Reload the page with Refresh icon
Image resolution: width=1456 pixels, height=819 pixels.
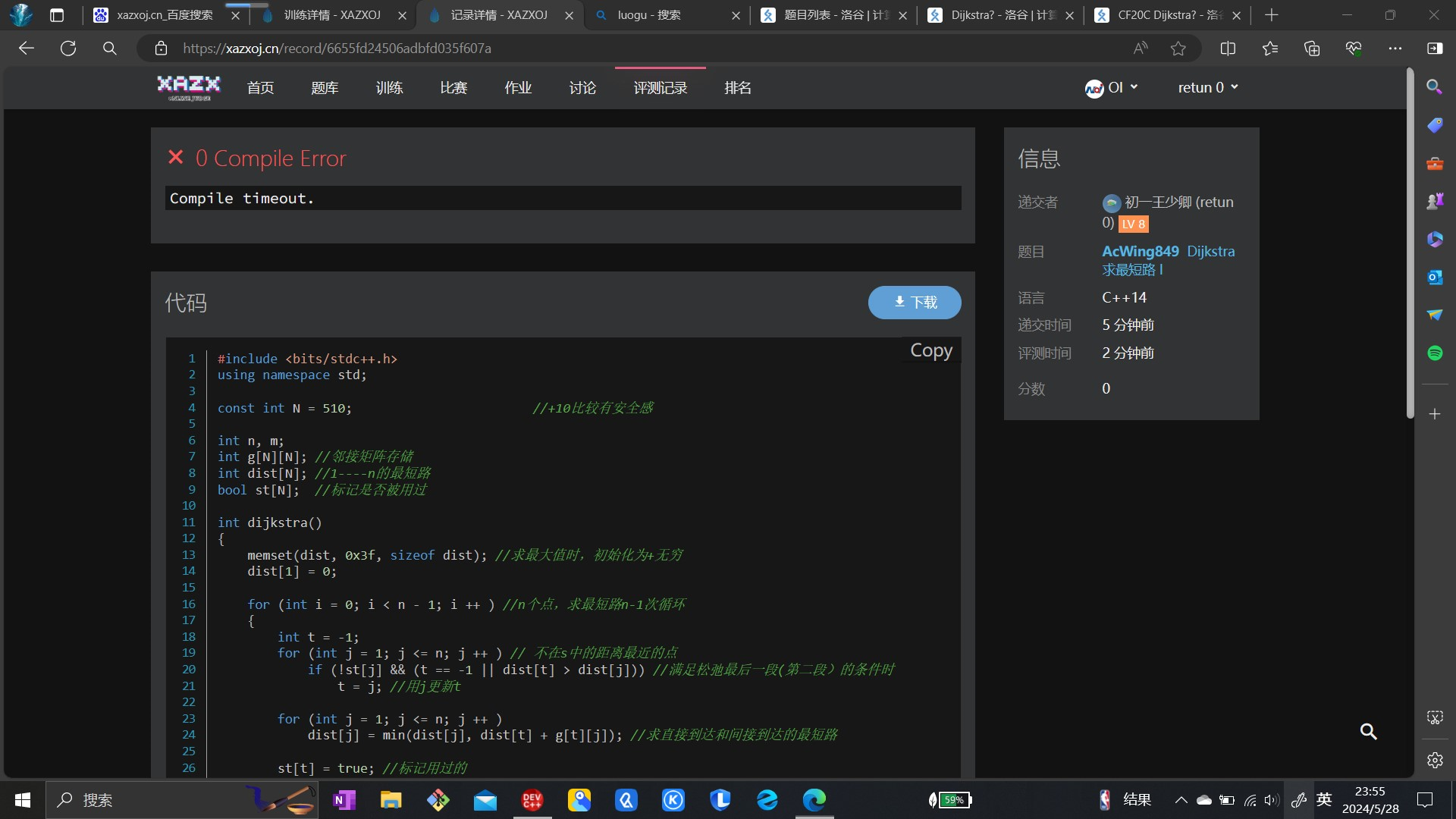pyautogui.click(x=68, y=49)
